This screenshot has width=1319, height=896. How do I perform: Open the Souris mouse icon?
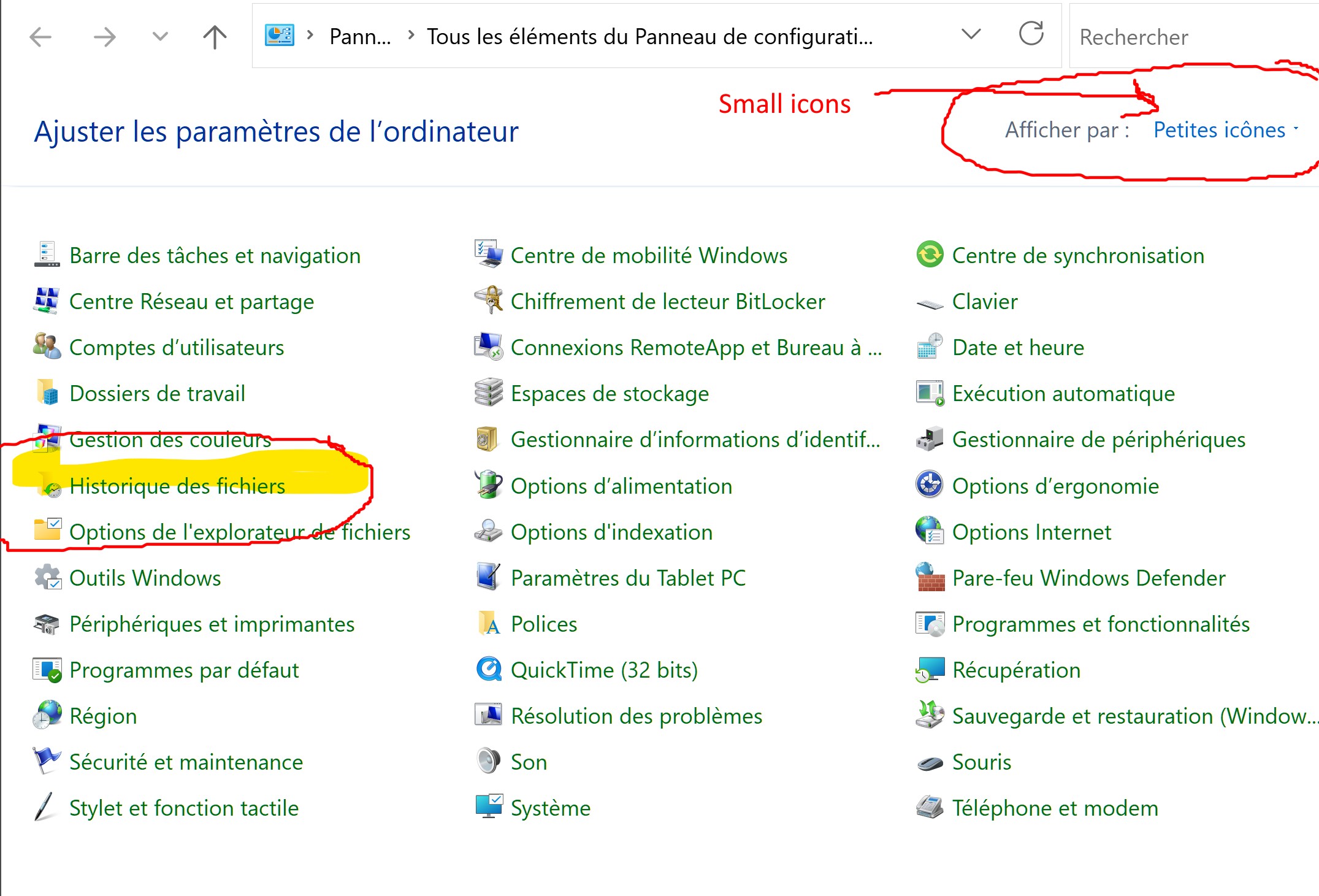pos(930,763)
